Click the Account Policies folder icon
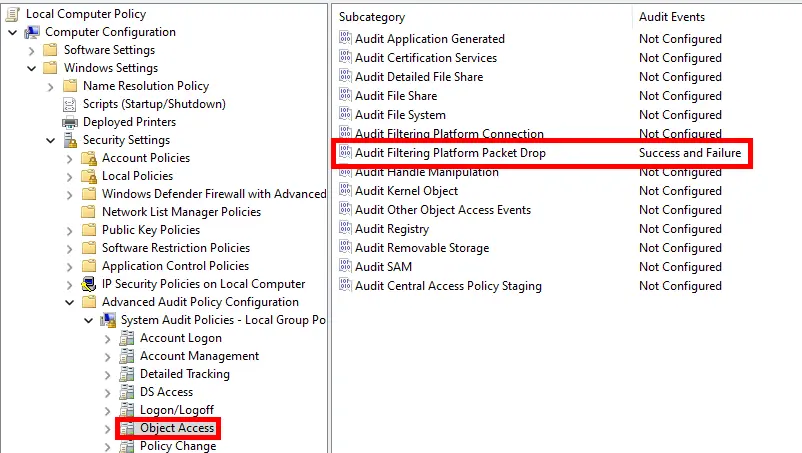 coord(89,158)
